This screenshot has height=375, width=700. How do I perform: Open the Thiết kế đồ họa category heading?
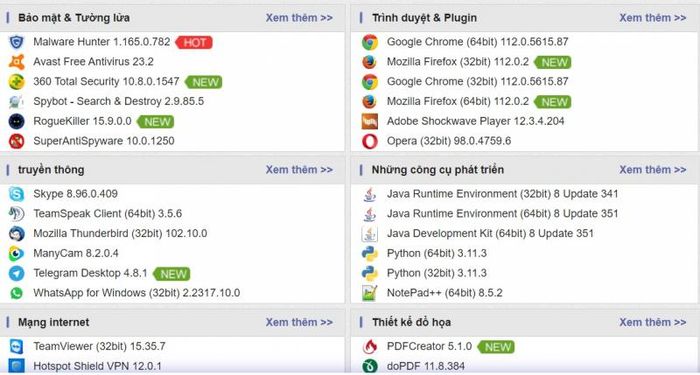(x=411, y=322)
